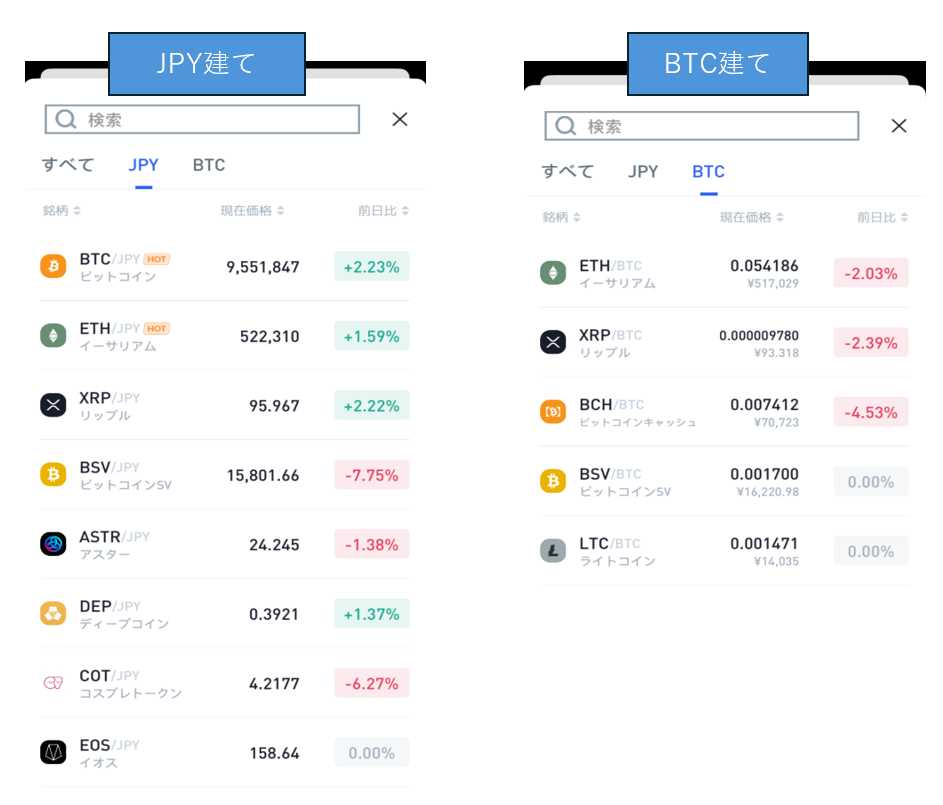Sort by 銘柄 in JPY panel

[x=62, y=211]
